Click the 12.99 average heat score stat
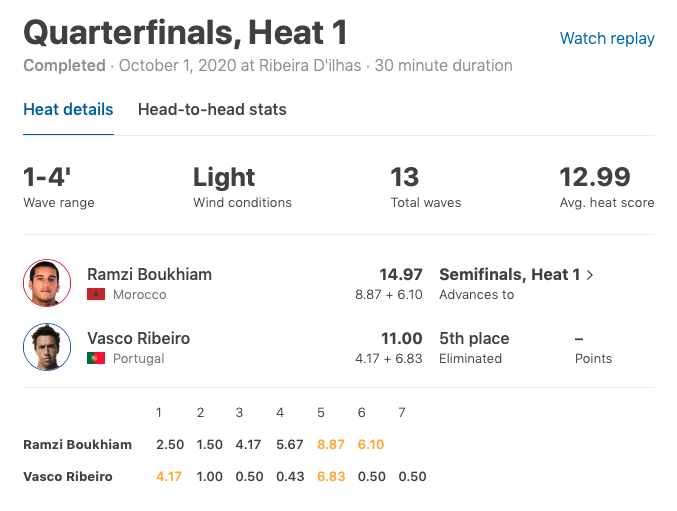The height and width of the screenshot is (511, 677). [x=594, y=178]
